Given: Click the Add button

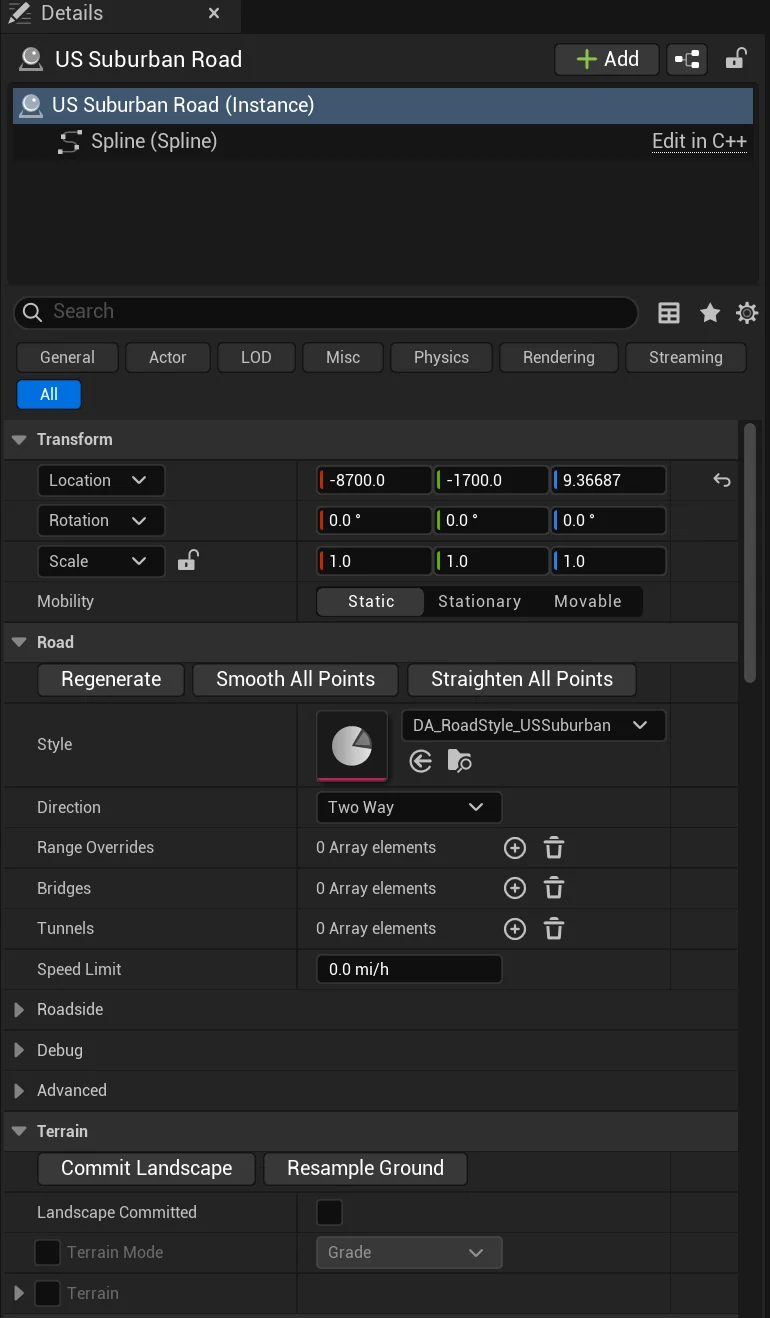Looking at the screenshot, I should coord(607,59).
